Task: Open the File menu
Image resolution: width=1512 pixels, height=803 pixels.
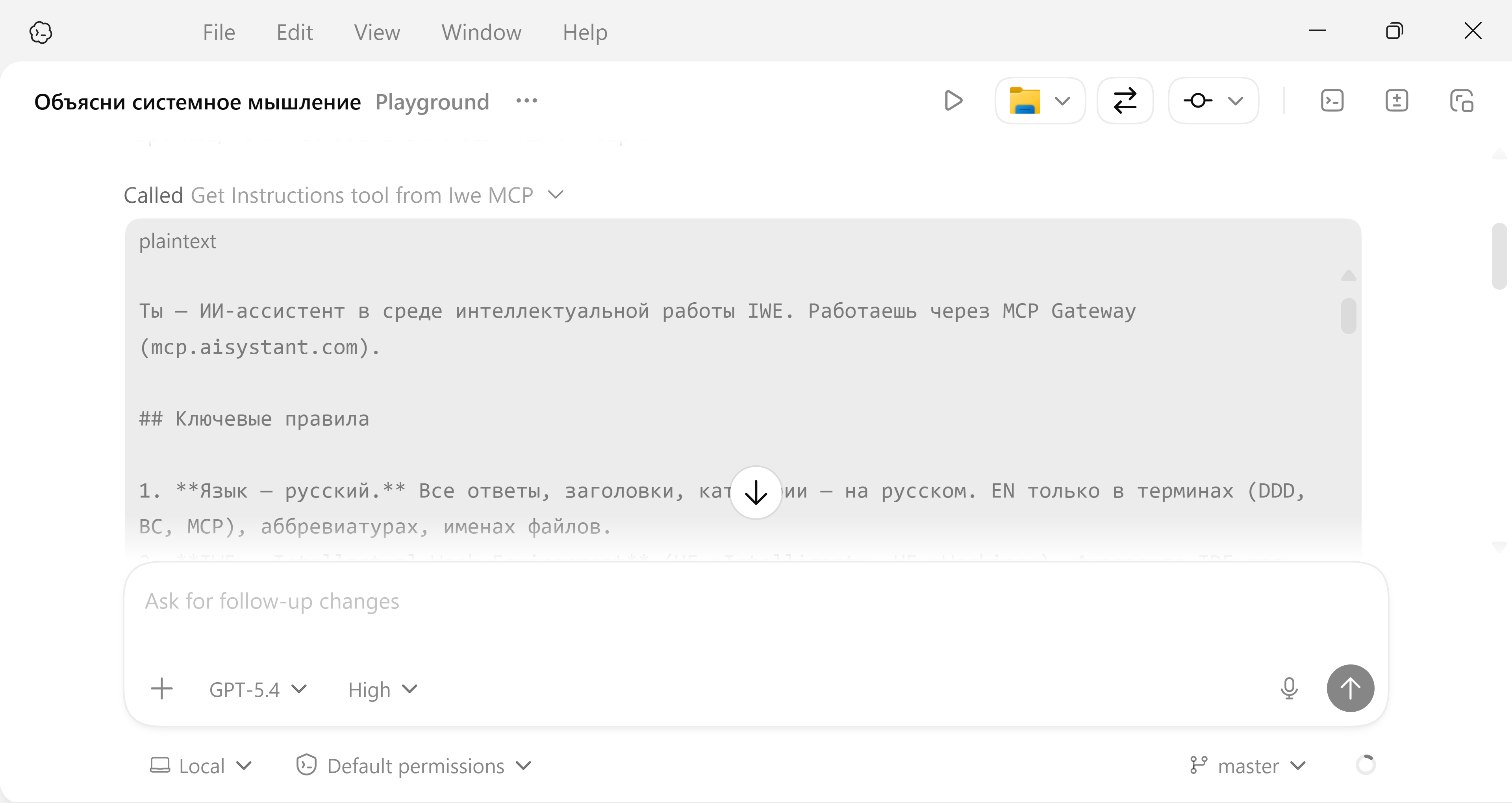Action: pyautogui.click(x=219, y=32)
